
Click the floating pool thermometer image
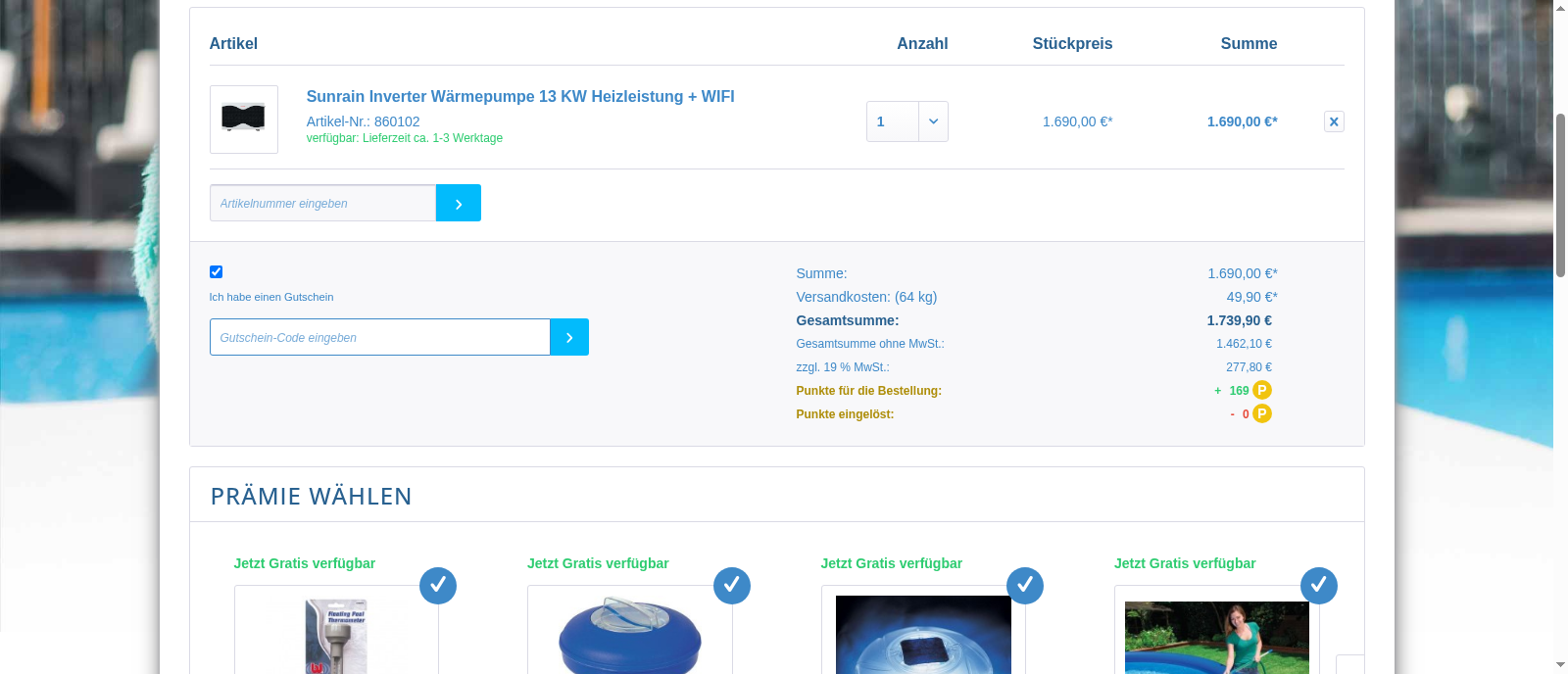[x=336, y=636]
